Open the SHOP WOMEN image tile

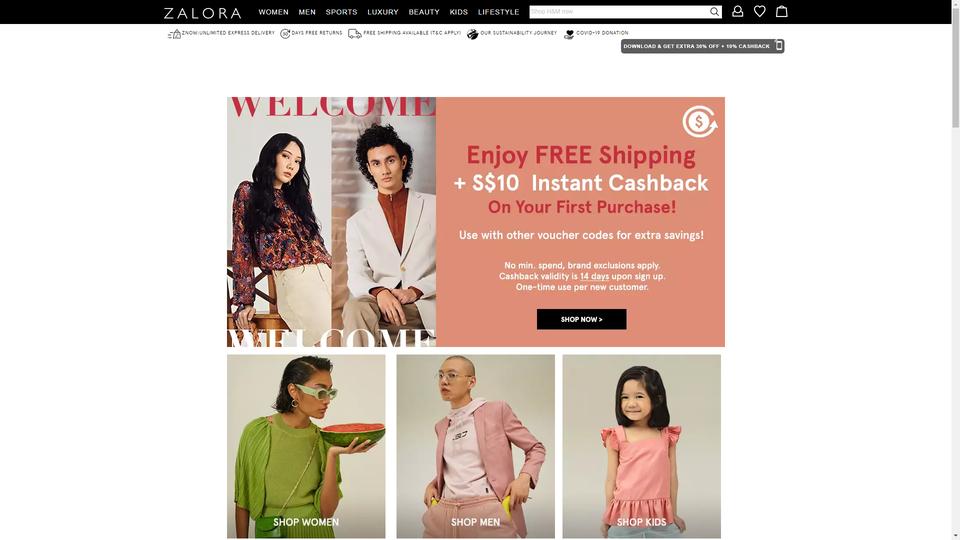[x=306, y=446]
